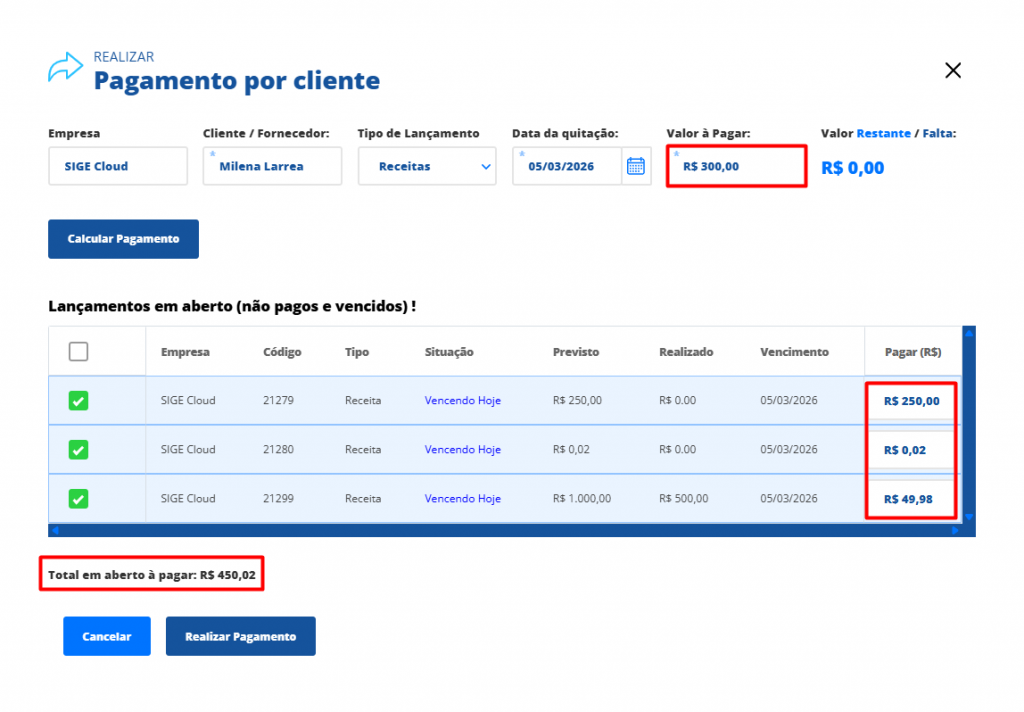Screen dimensions: 1024x712
Task: Close the Pagamento por cliente dialog
Action: click(953, 70)
